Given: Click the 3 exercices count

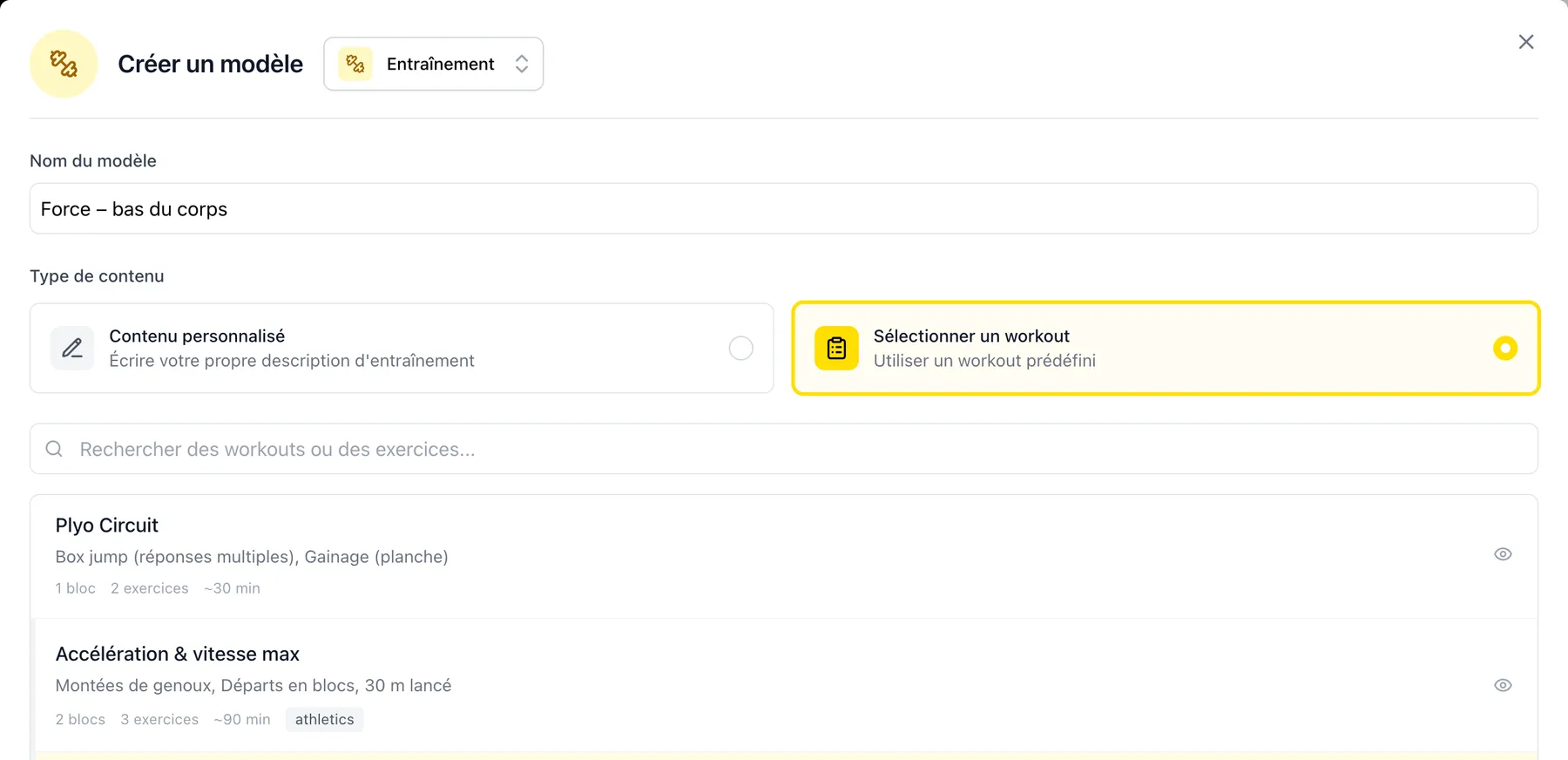Looking at the screenshot, I should click(159, 719).
